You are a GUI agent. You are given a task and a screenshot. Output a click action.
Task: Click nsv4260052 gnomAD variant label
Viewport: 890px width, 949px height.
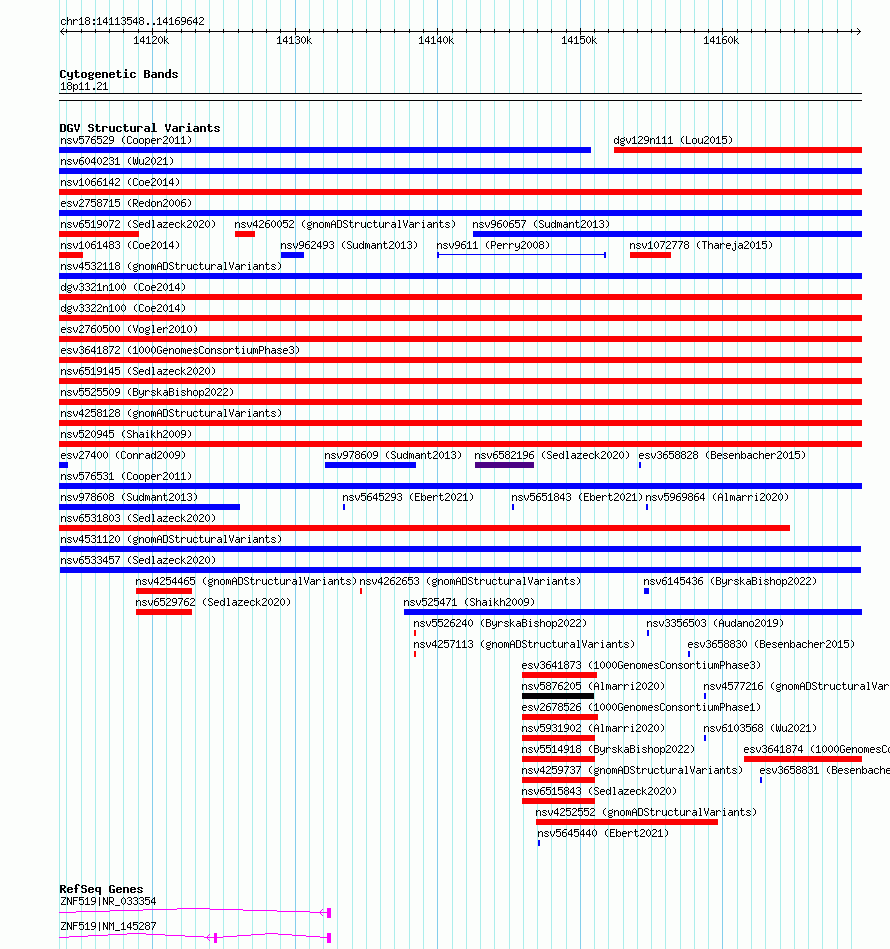[345, 225]
